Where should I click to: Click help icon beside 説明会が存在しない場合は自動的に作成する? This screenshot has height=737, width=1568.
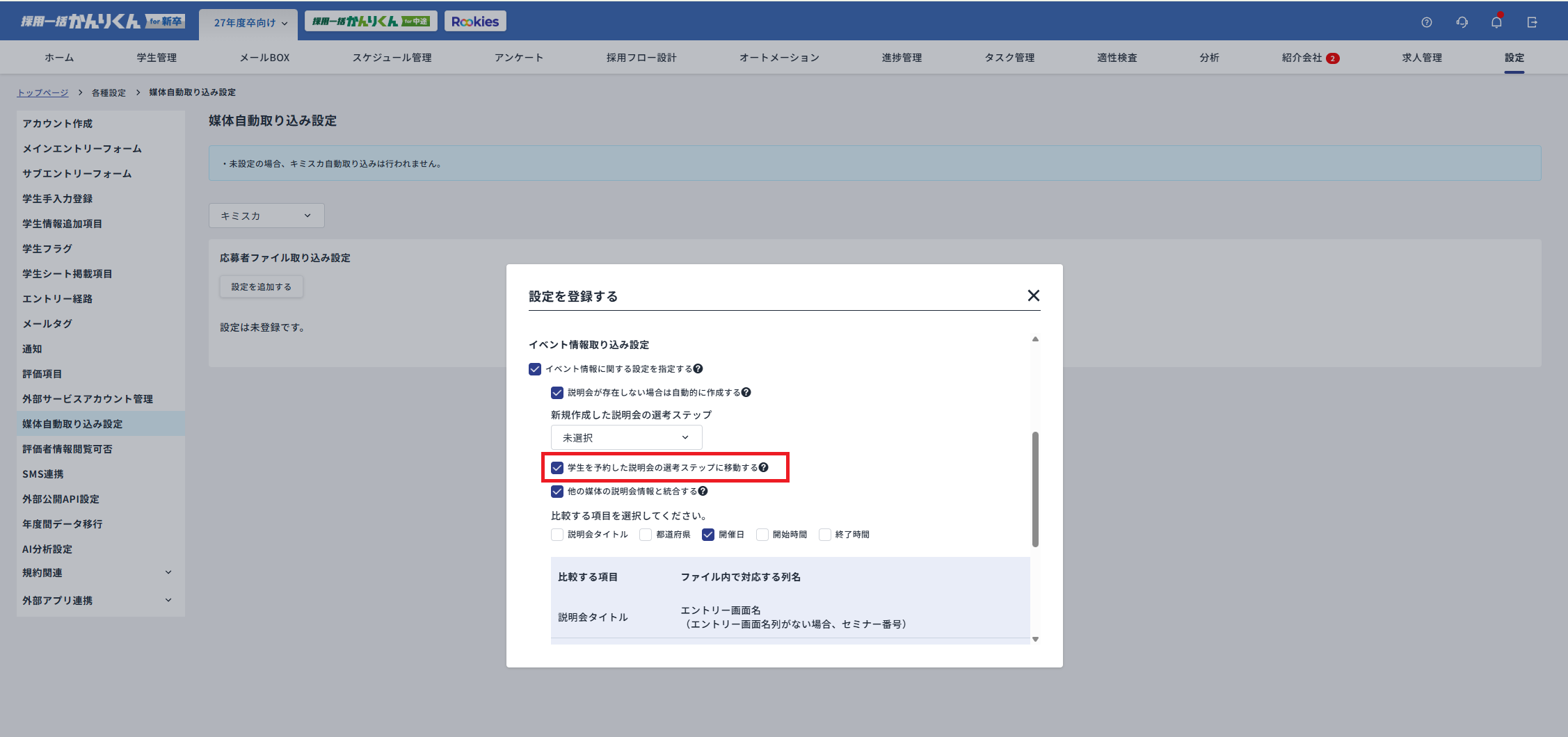click(x=746, y=392)
